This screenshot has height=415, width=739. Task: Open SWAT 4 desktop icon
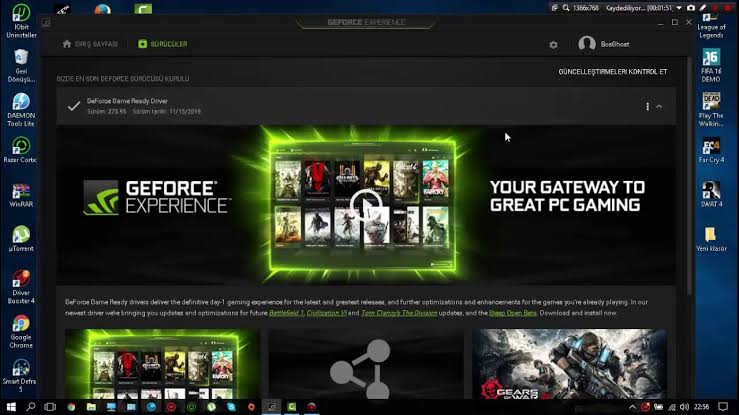(x=711, y=195)
